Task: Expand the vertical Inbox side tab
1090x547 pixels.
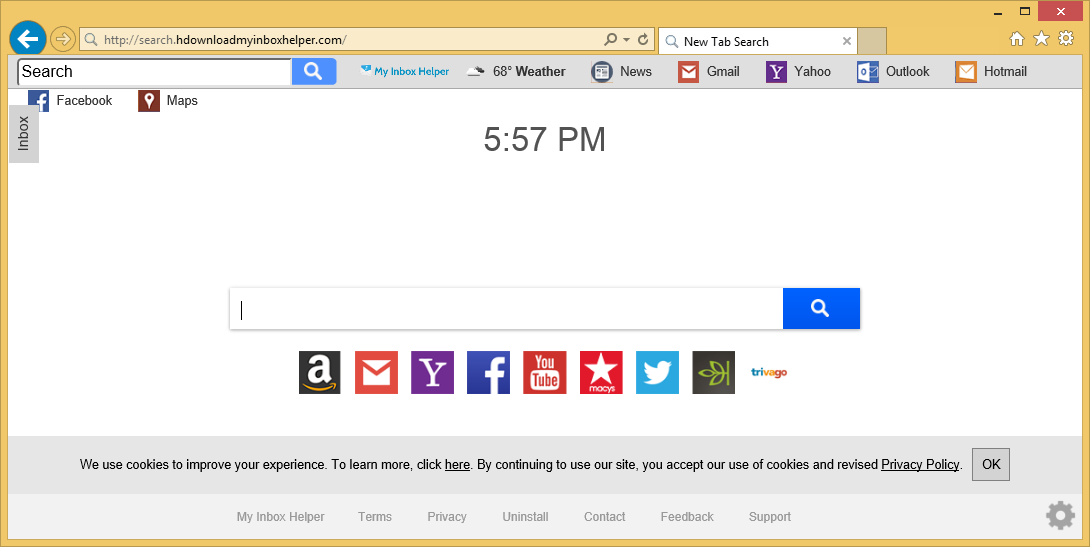Action: pos(24,133)
